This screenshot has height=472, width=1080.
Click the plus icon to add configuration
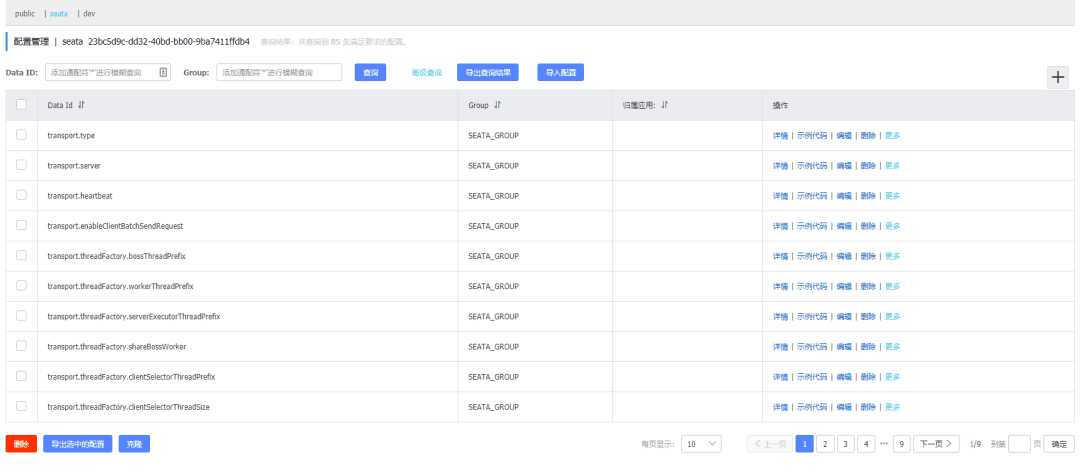[1057, 78]
